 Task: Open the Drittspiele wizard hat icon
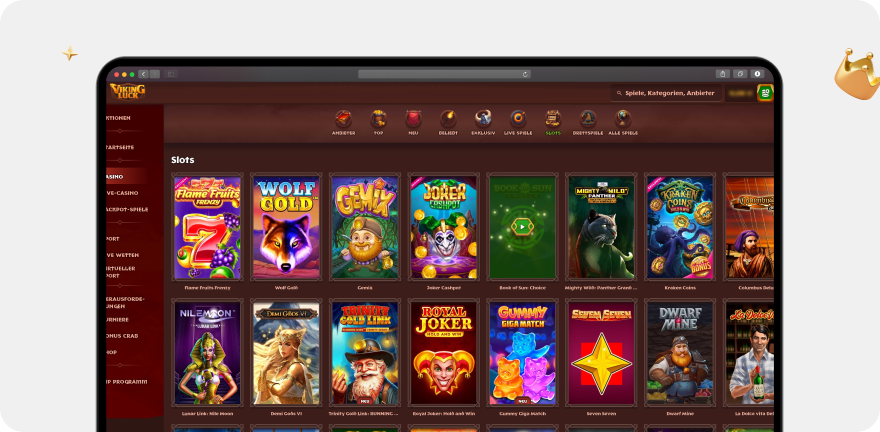tap(588, 120)
